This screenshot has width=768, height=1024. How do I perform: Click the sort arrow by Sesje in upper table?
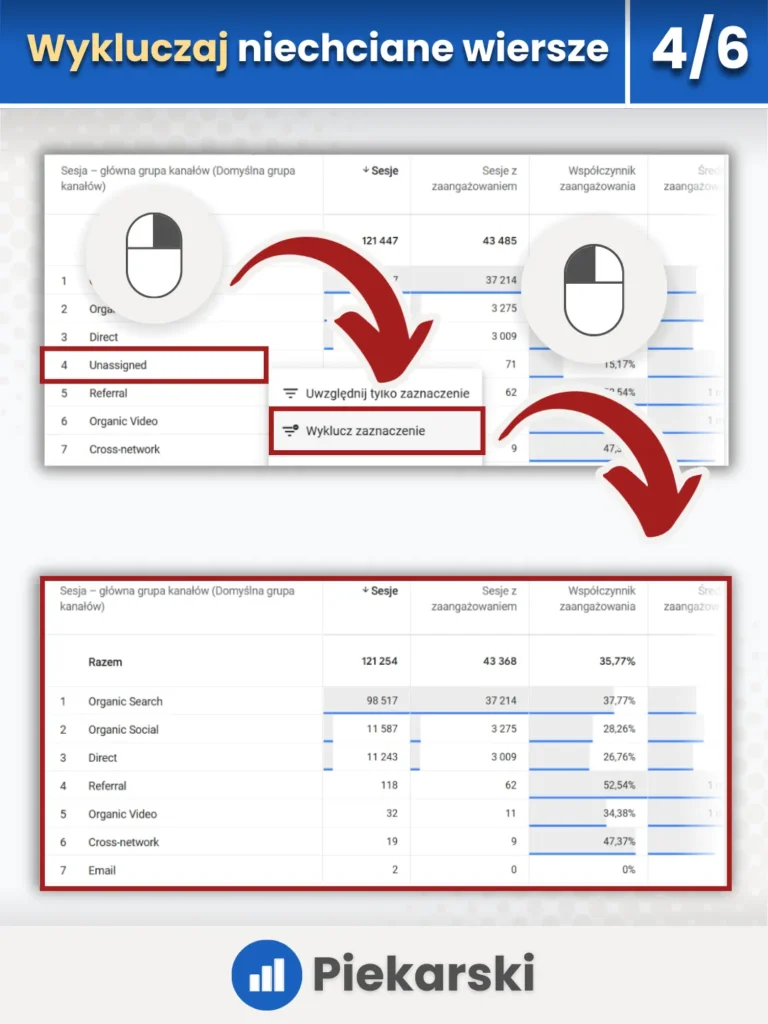point(366,170)
